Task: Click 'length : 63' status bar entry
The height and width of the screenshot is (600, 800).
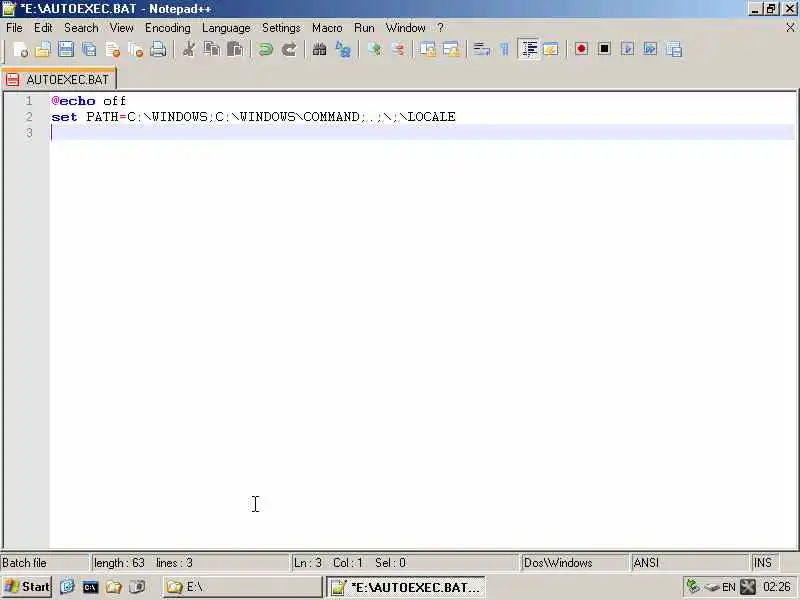Action: coord(119,563)
